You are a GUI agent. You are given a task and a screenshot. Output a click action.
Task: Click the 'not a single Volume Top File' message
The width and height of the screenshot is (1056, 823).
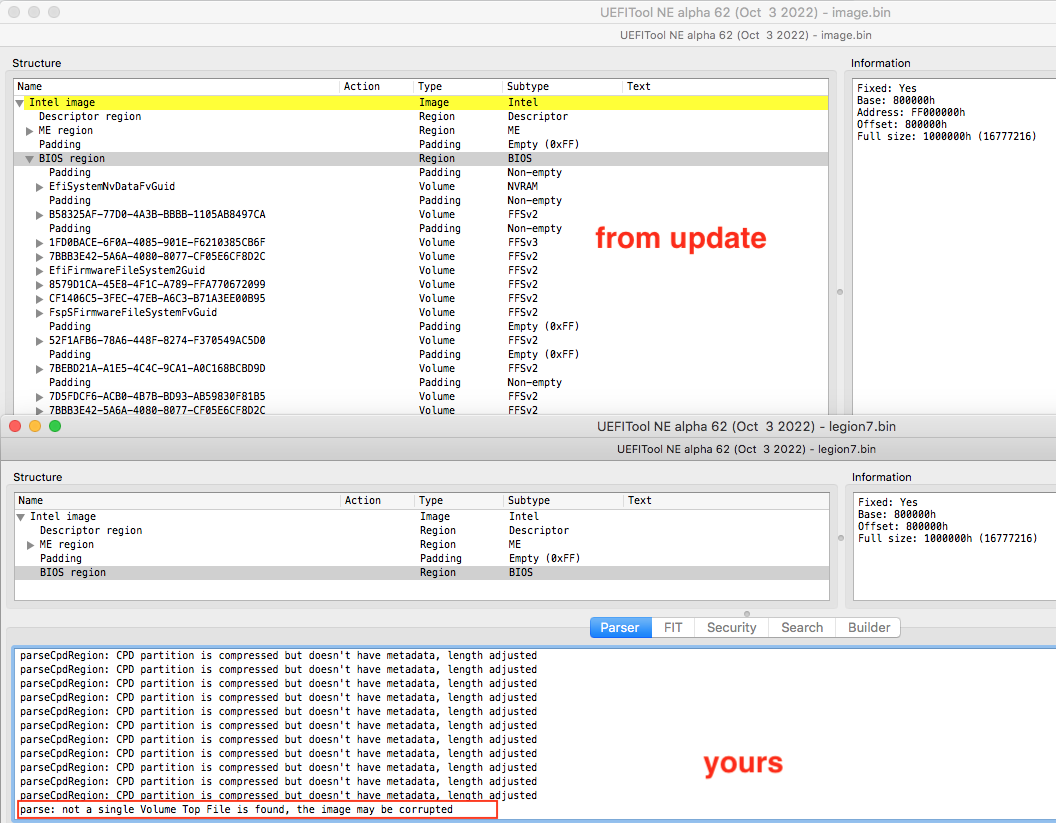coord(236,810)
